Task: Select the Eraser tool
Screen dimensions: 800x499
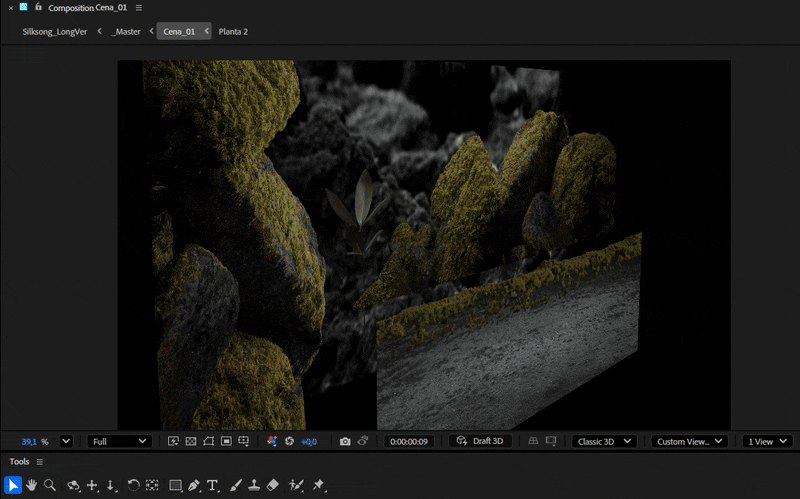Action: (x=273, y=485)
